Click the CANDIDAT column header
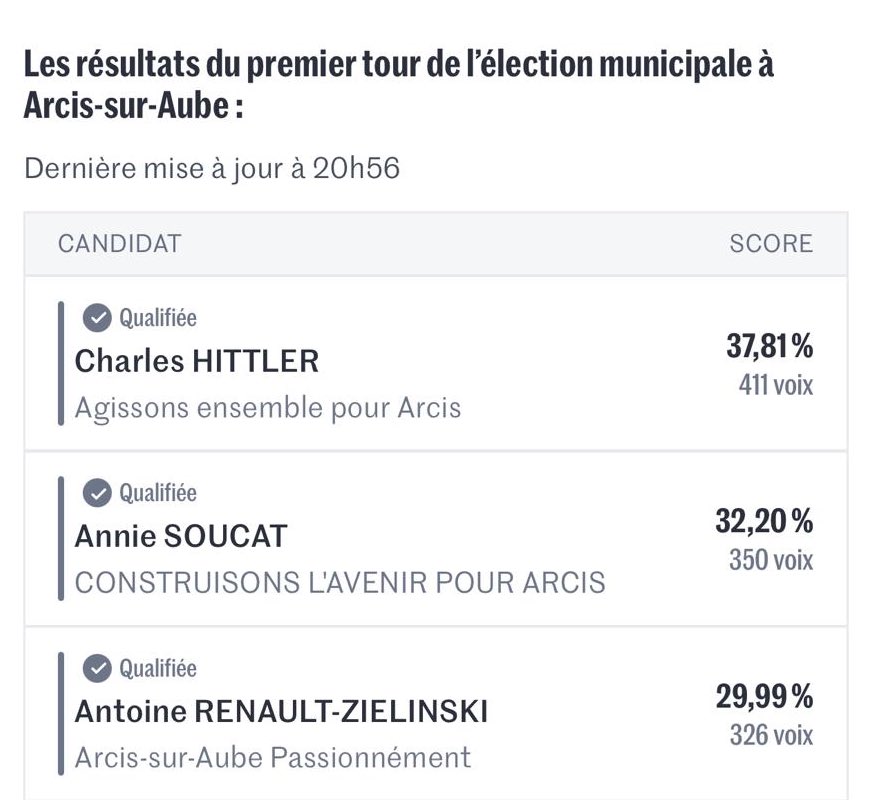This screenshot has height=800, width=878. (x=120, y=244)
